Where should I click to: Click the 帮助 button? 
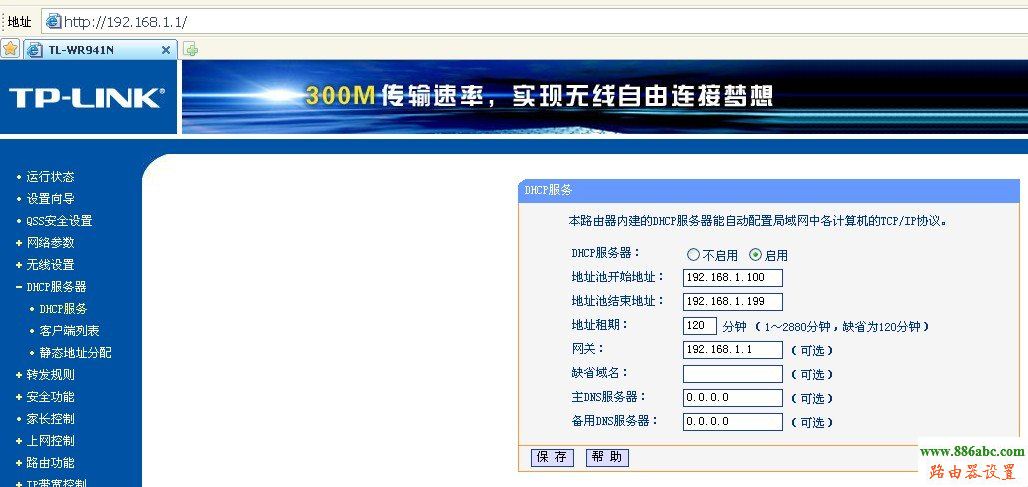click(x=607, y=458)
